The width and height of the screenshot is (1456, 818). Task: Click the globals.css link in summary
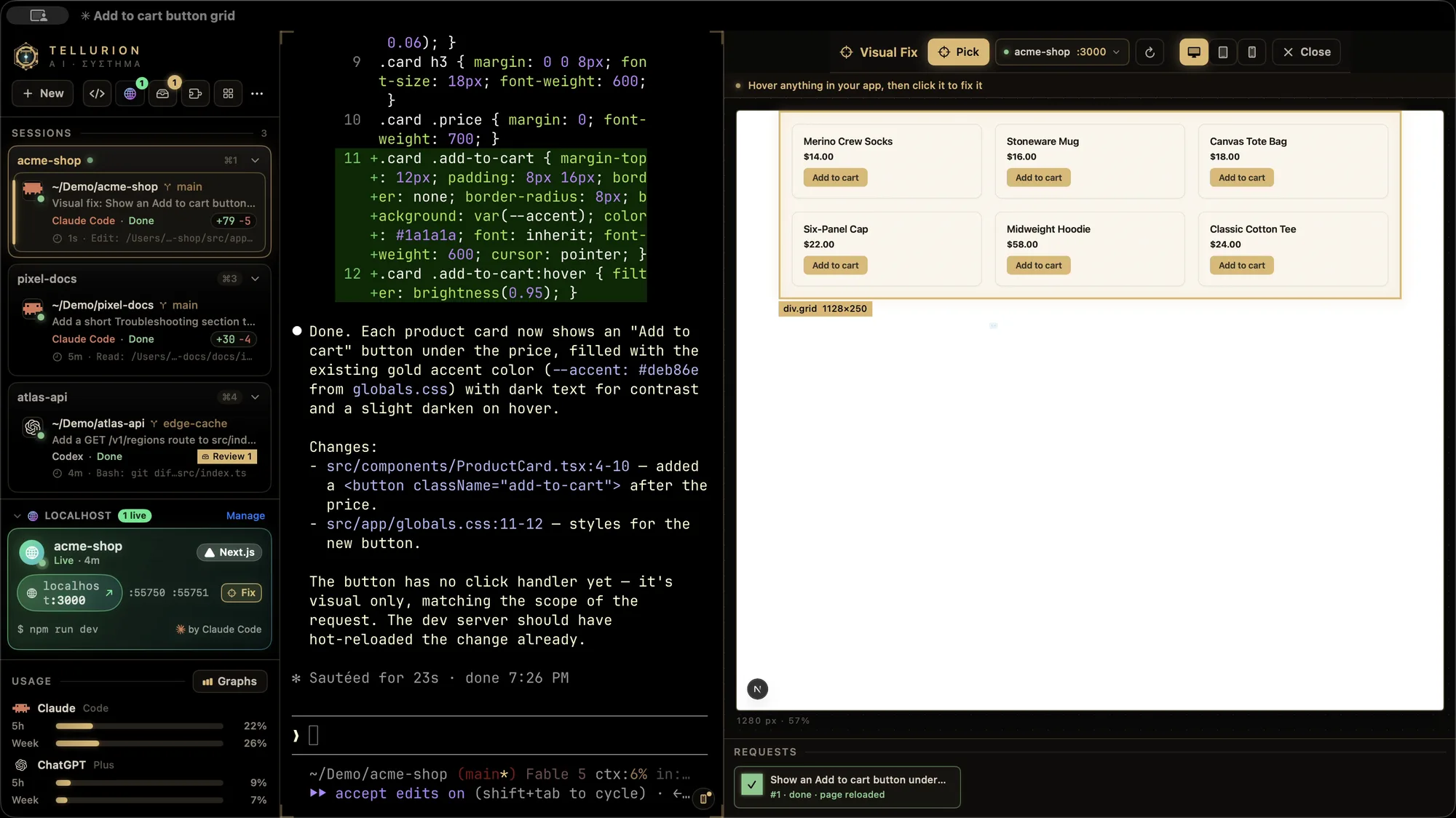coord(400,389)
